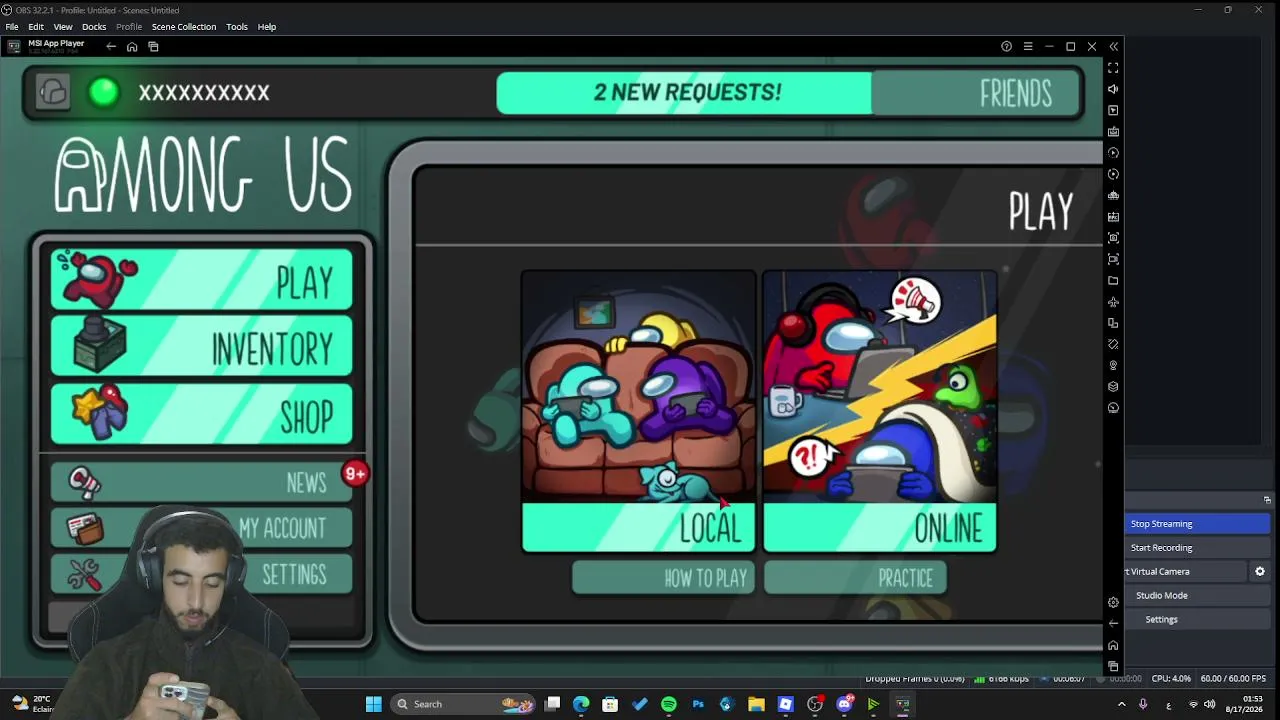This screenshot has height=720, width=1280.
Task: Select the LOCAL game mode card
Action: [639, 411]
